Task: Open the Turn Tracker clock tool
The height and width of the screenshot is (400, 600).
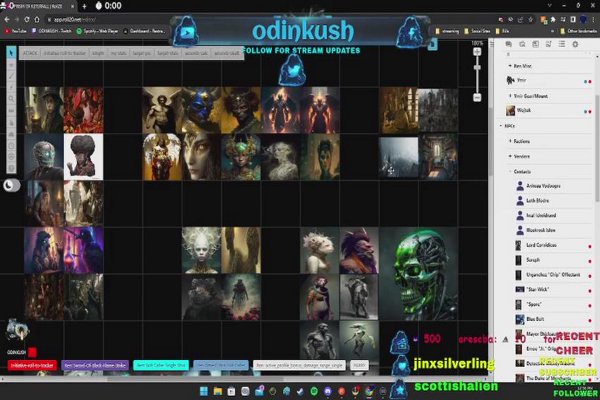Action: (x=11, y=145)
